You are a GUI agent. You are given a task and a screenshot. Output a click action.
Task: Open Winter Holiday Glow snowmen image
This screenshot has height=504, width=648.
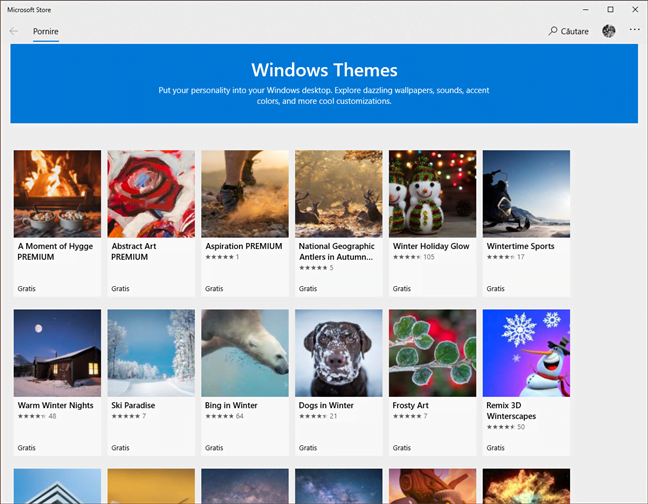coord(433,194)
